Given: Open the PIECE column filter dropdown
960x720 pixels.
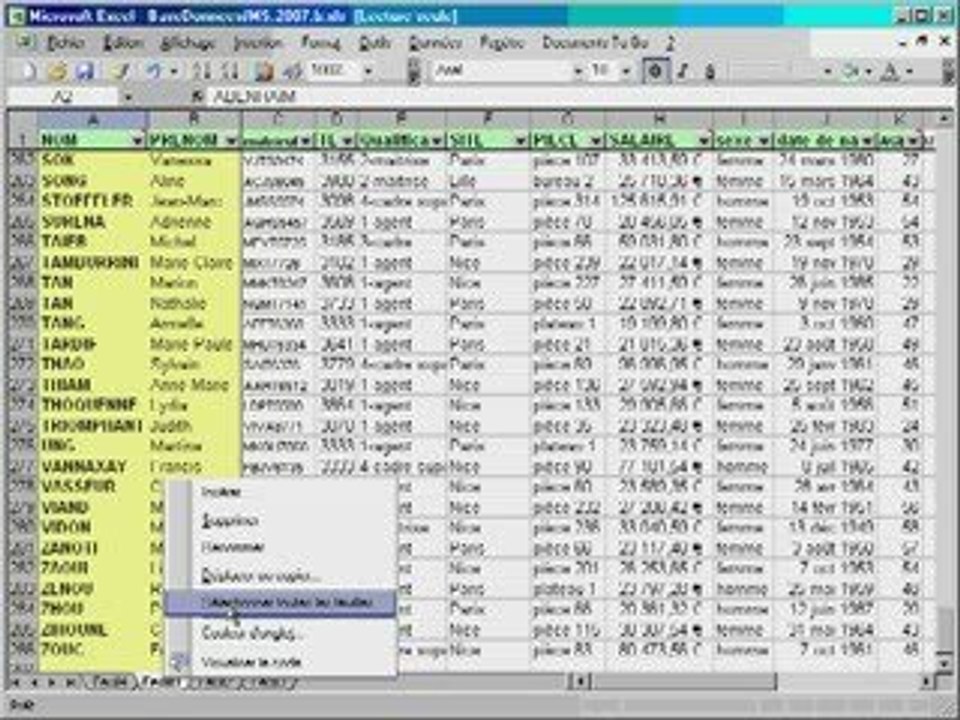Looking at the screenshot, I should (596, 141).
